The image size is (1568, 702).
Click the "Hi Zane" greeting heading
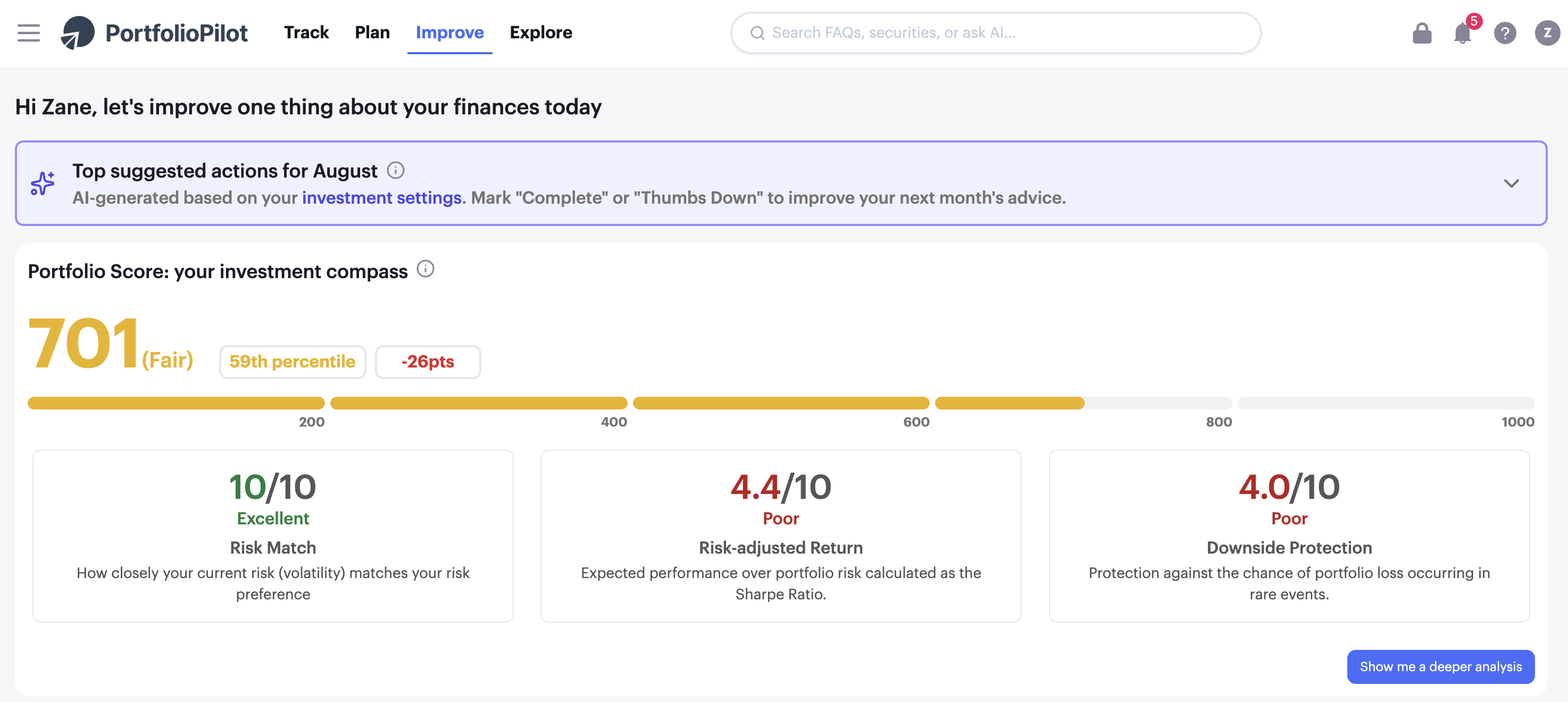point(308,107)
